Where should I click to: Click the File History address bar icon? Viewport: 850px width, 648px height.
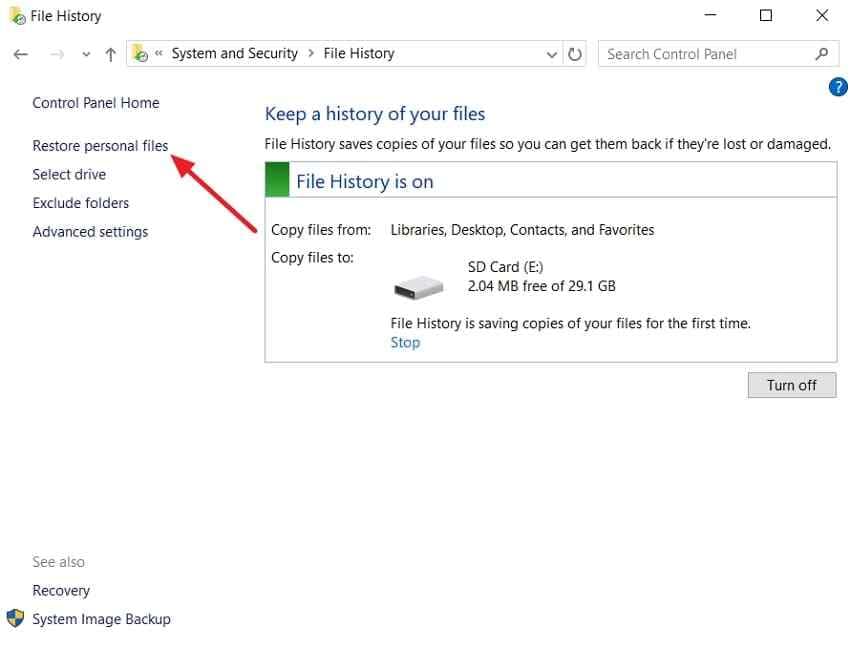140,53
